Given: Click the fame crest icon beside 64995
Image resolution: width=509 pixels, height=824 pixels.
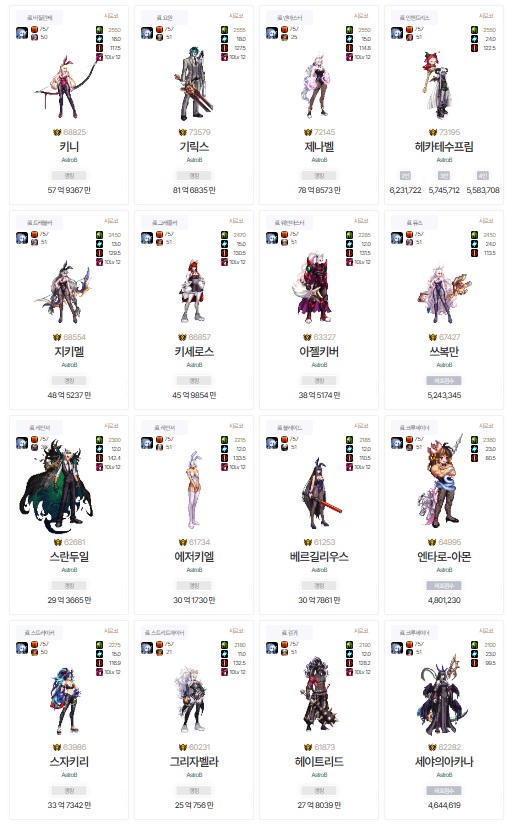Looking at the screenshot, I should coord(432,542).
